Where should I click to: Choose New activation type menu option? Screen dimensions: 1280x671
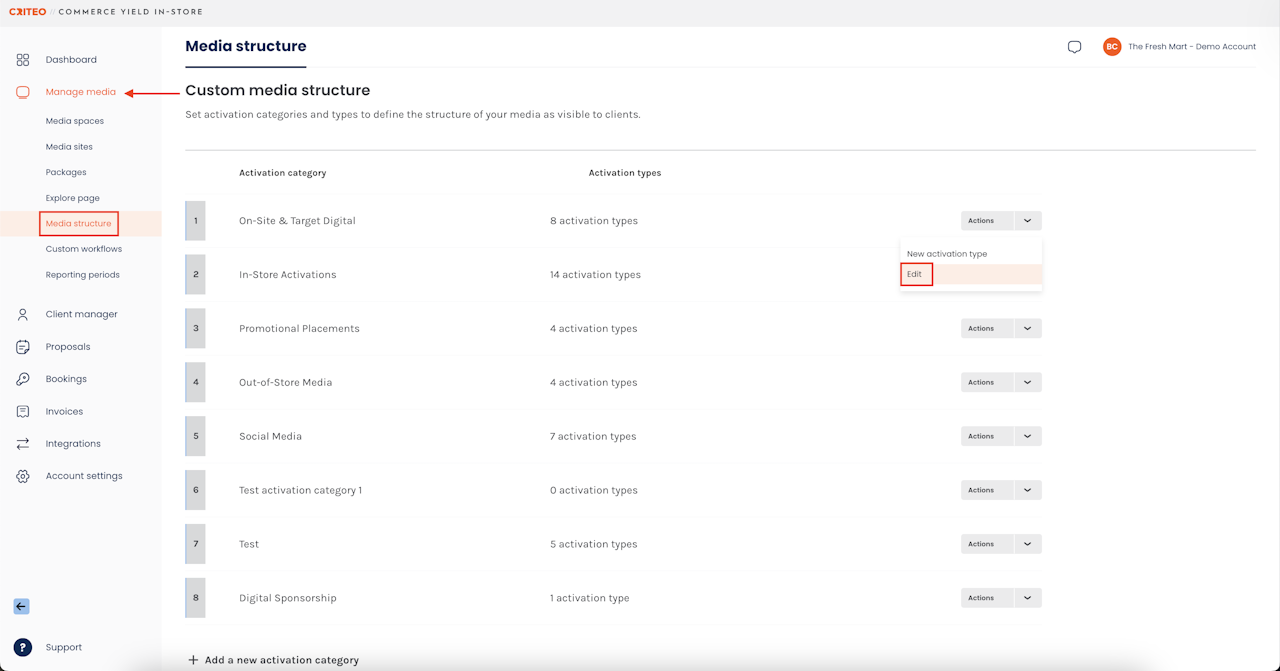tap(947, 254)
